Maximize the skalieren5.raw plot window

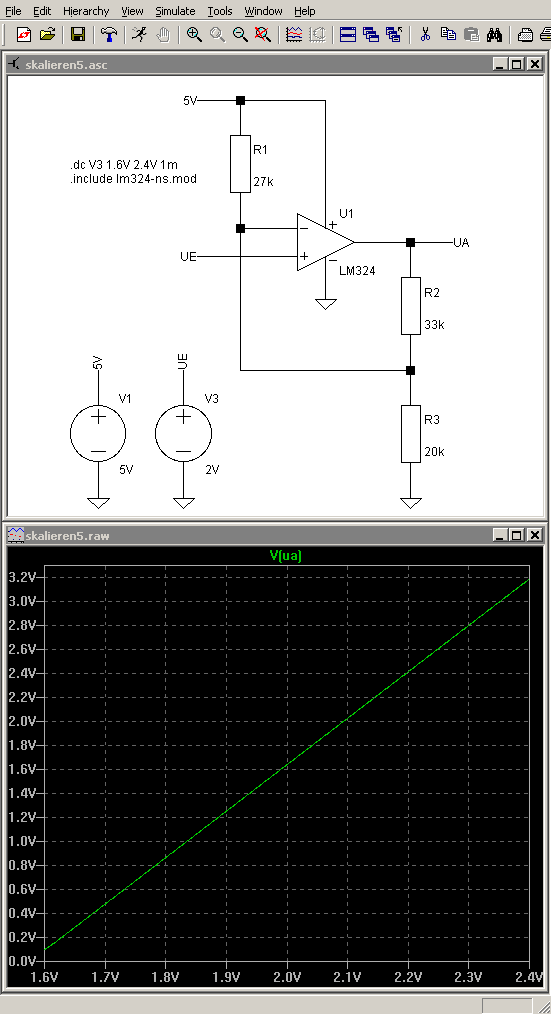tap(516, 535)
